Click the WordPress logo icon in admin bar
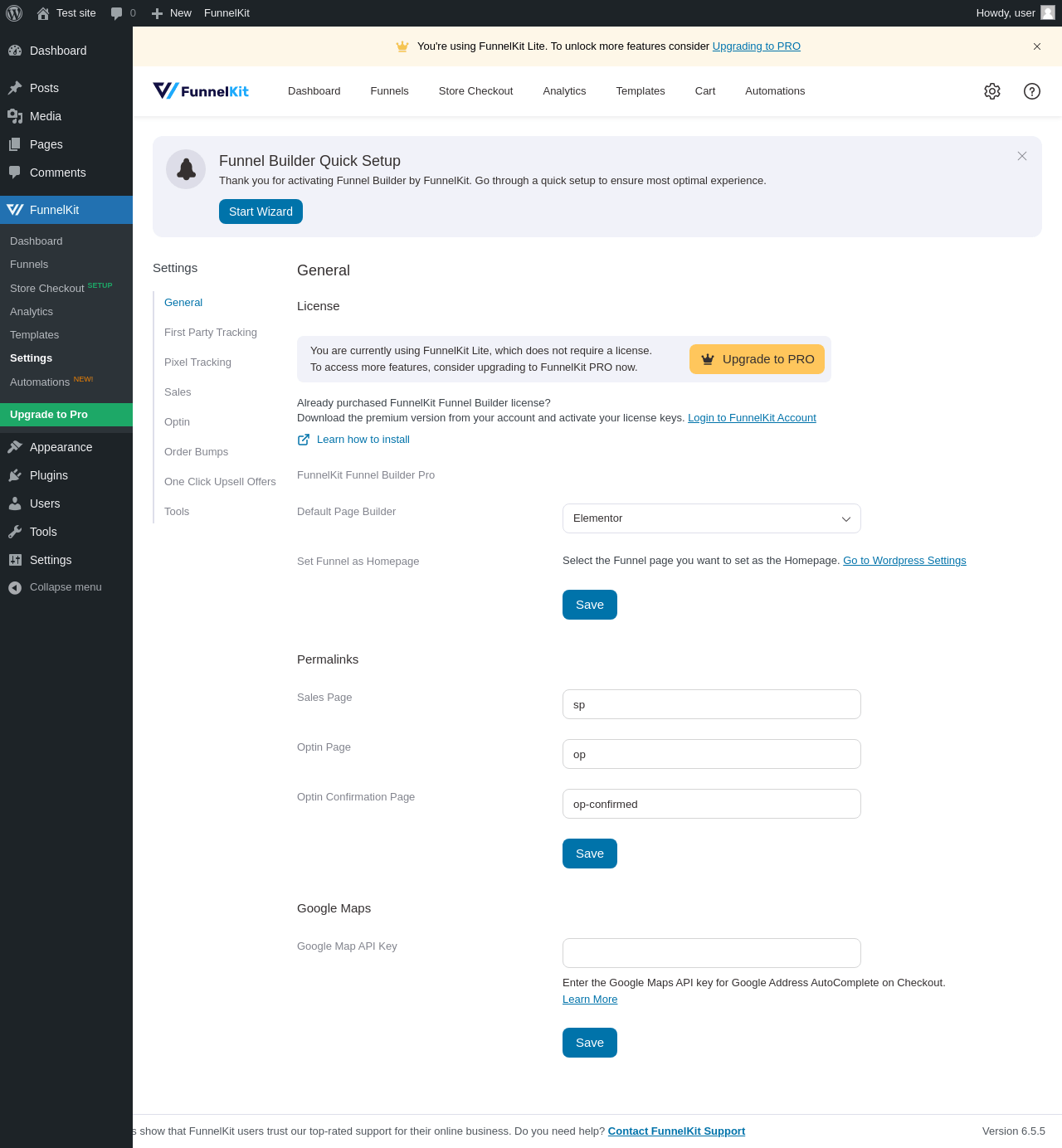Screen dimensions: 1062x1148 coord(14,13)
